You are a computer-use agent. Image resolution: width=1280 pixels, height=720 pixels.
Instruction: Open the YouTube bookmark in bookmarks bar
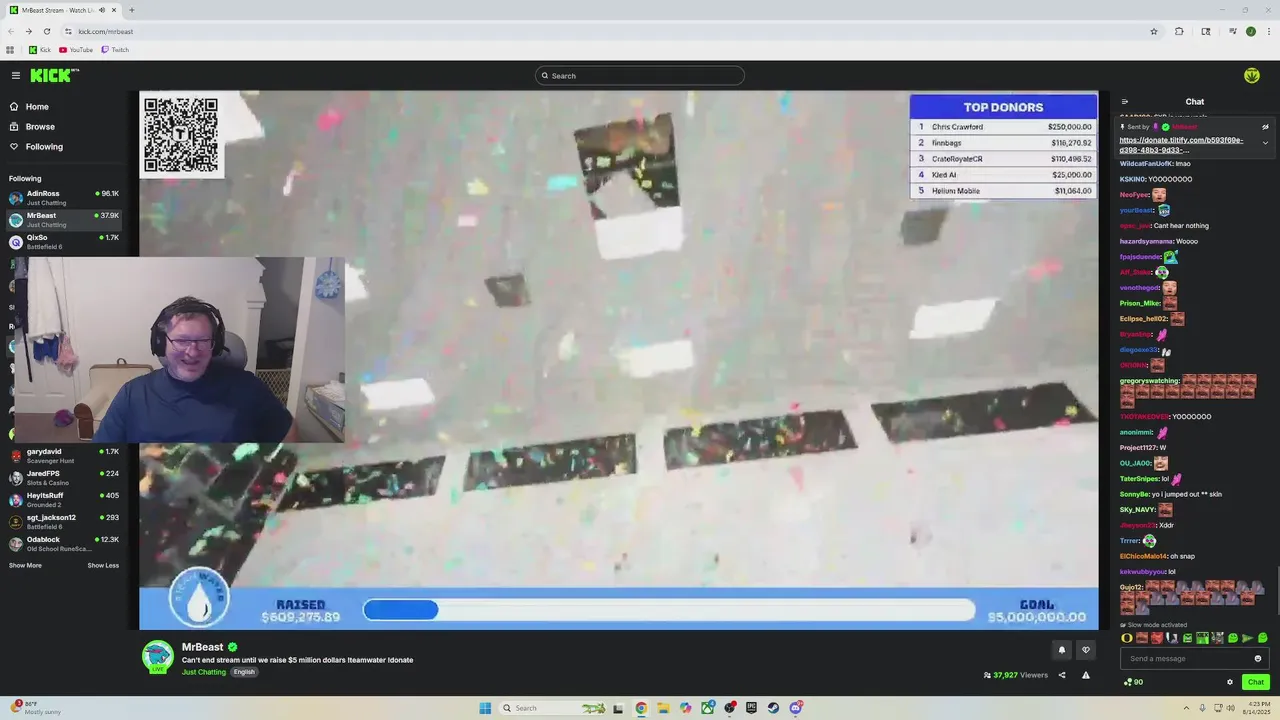point(76,50)
